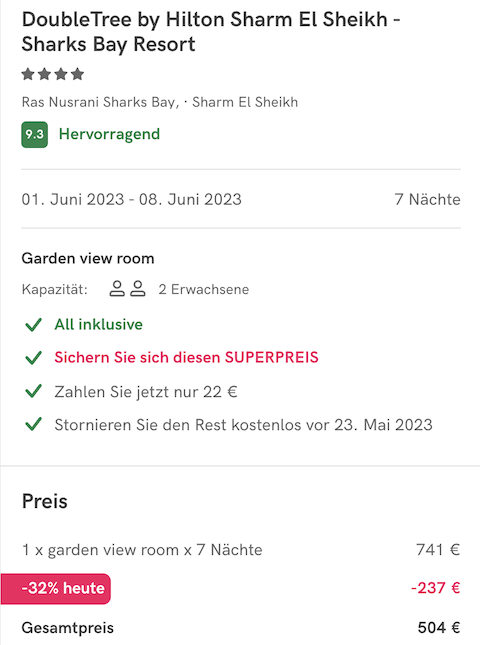Click the -237 € discount amount

436,588
